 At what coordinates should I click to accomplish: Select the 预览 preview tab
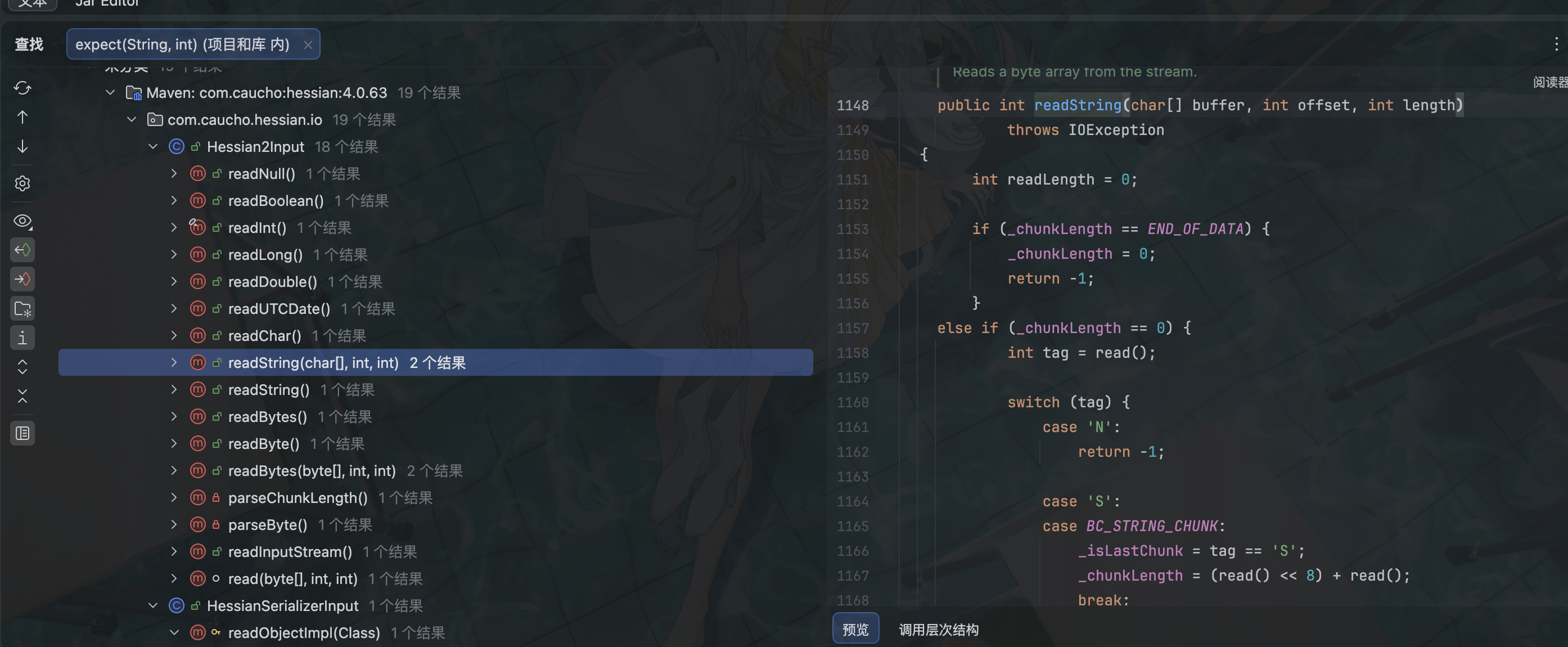point(855,630)
